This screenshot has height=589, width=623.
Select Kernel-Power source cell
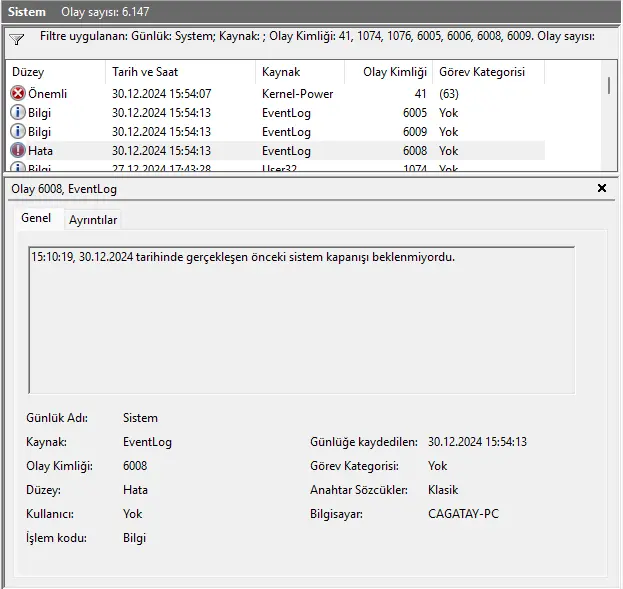pos(298,94)
